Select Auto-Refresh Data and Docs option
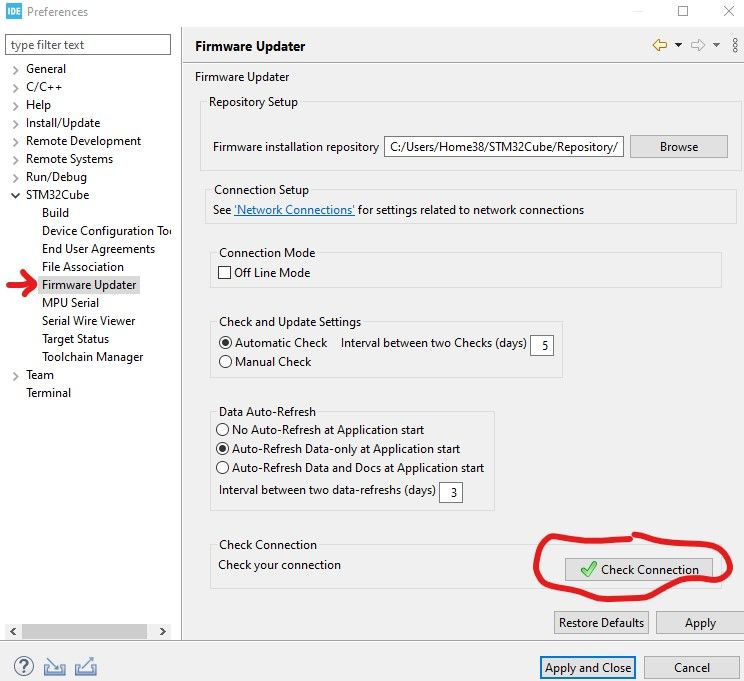This screenshot has width=744, height=681. click(x=222, y=467)
